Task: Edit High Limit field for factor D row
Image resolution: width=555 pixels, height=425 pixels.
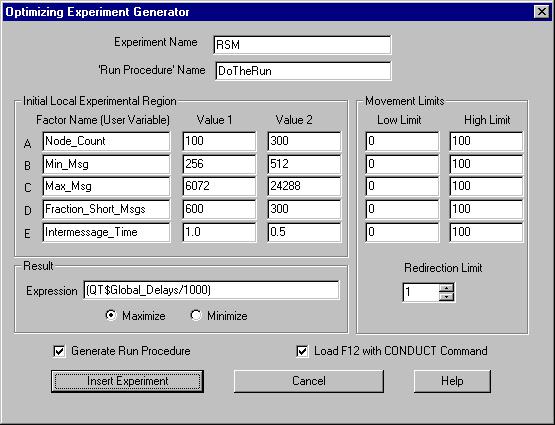Action: tap(486, 209)
